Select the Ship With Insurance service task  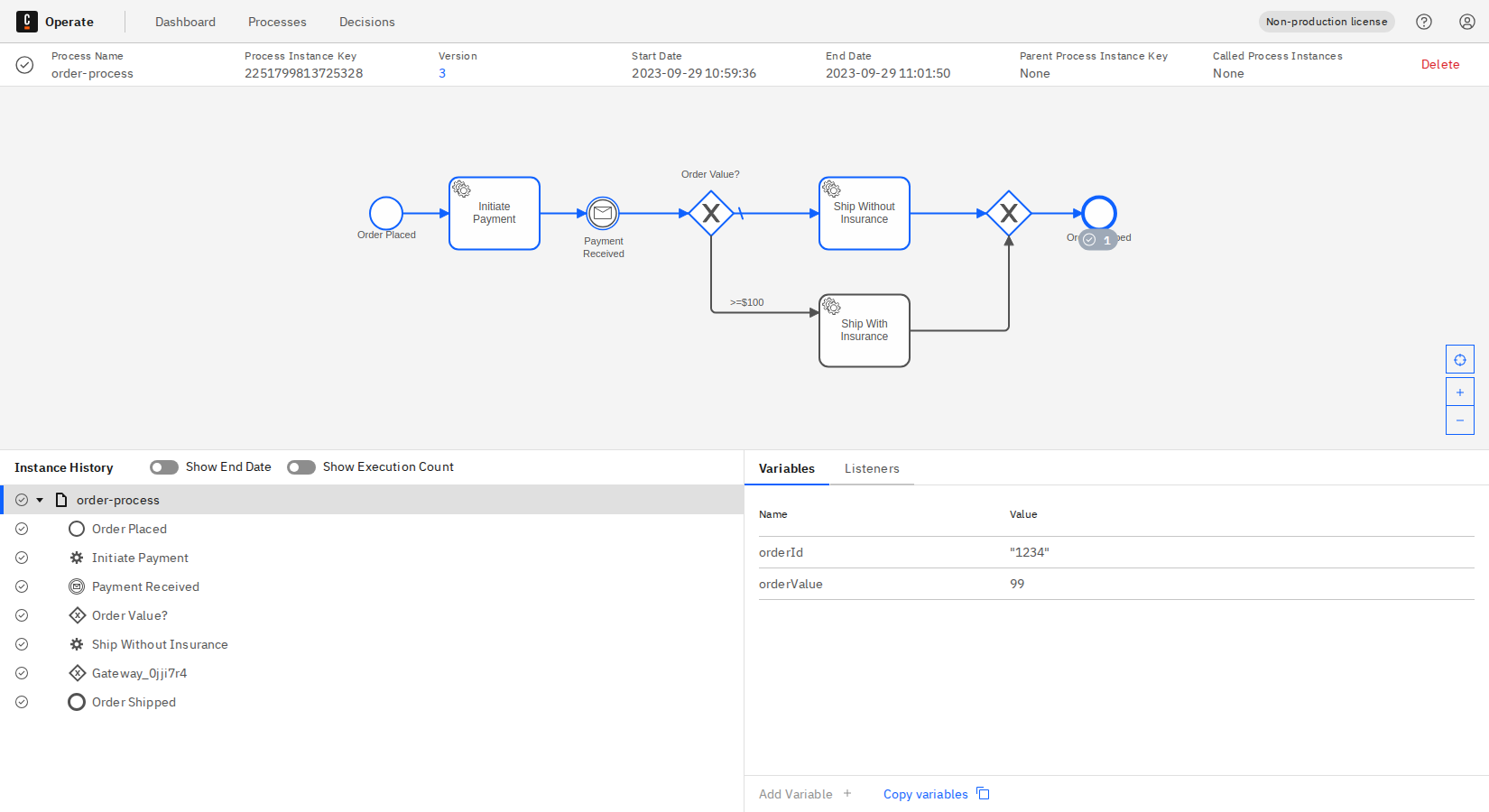coord(864,329)
